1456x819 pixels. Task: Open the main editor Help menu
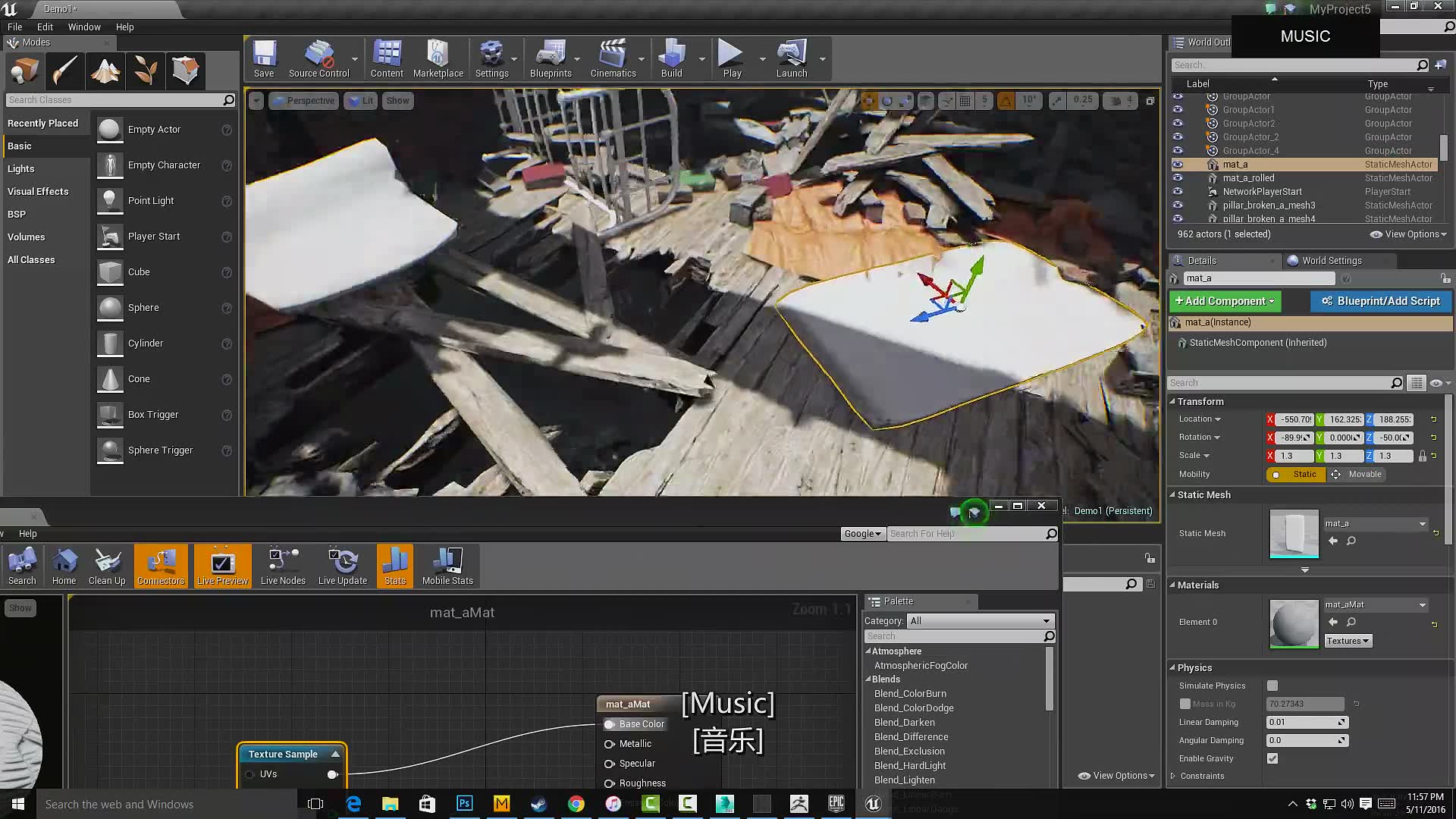click(124, 27)
